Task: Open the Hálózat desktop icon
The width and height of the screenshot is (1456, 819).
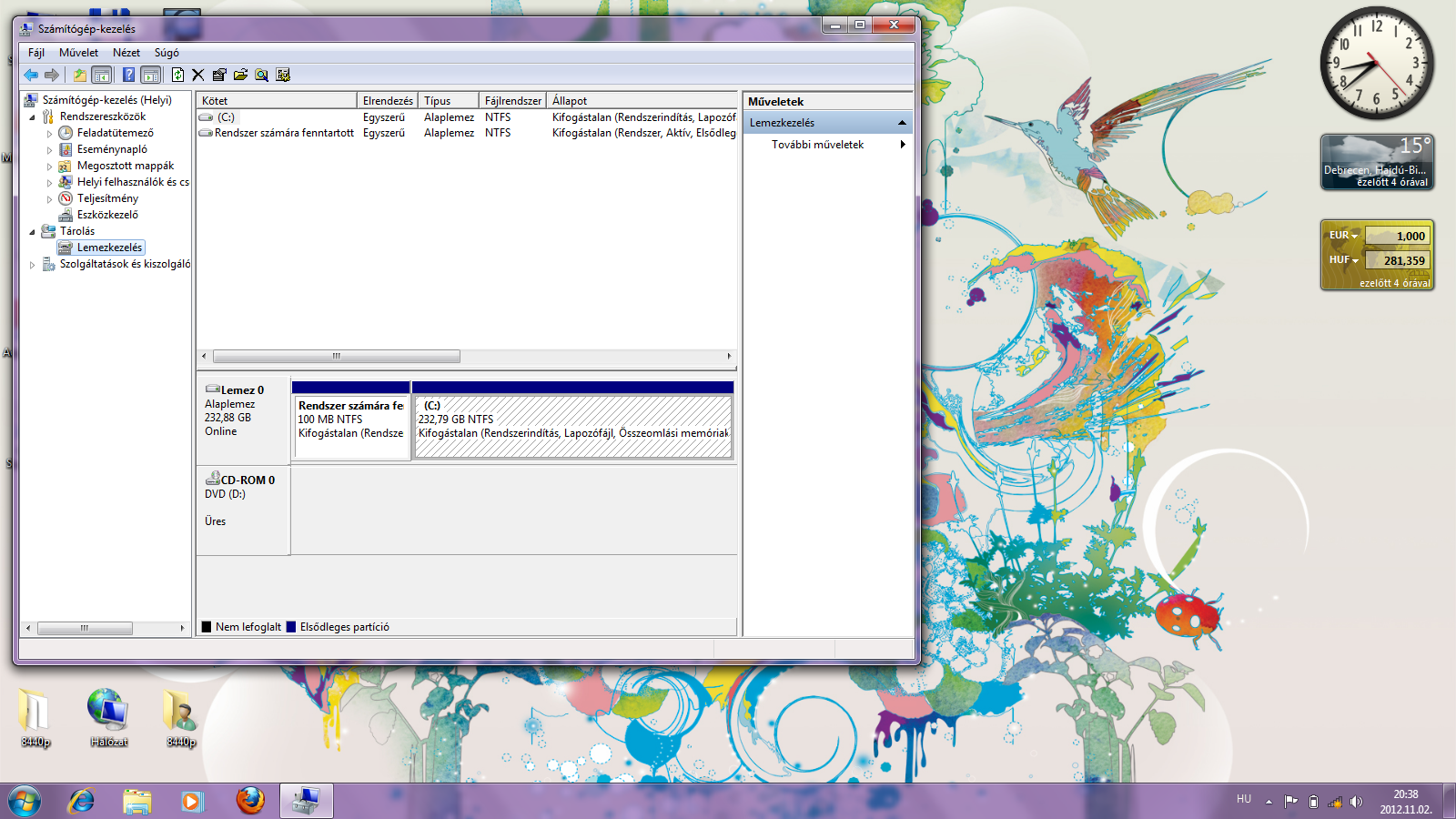Action: [108, 719]
